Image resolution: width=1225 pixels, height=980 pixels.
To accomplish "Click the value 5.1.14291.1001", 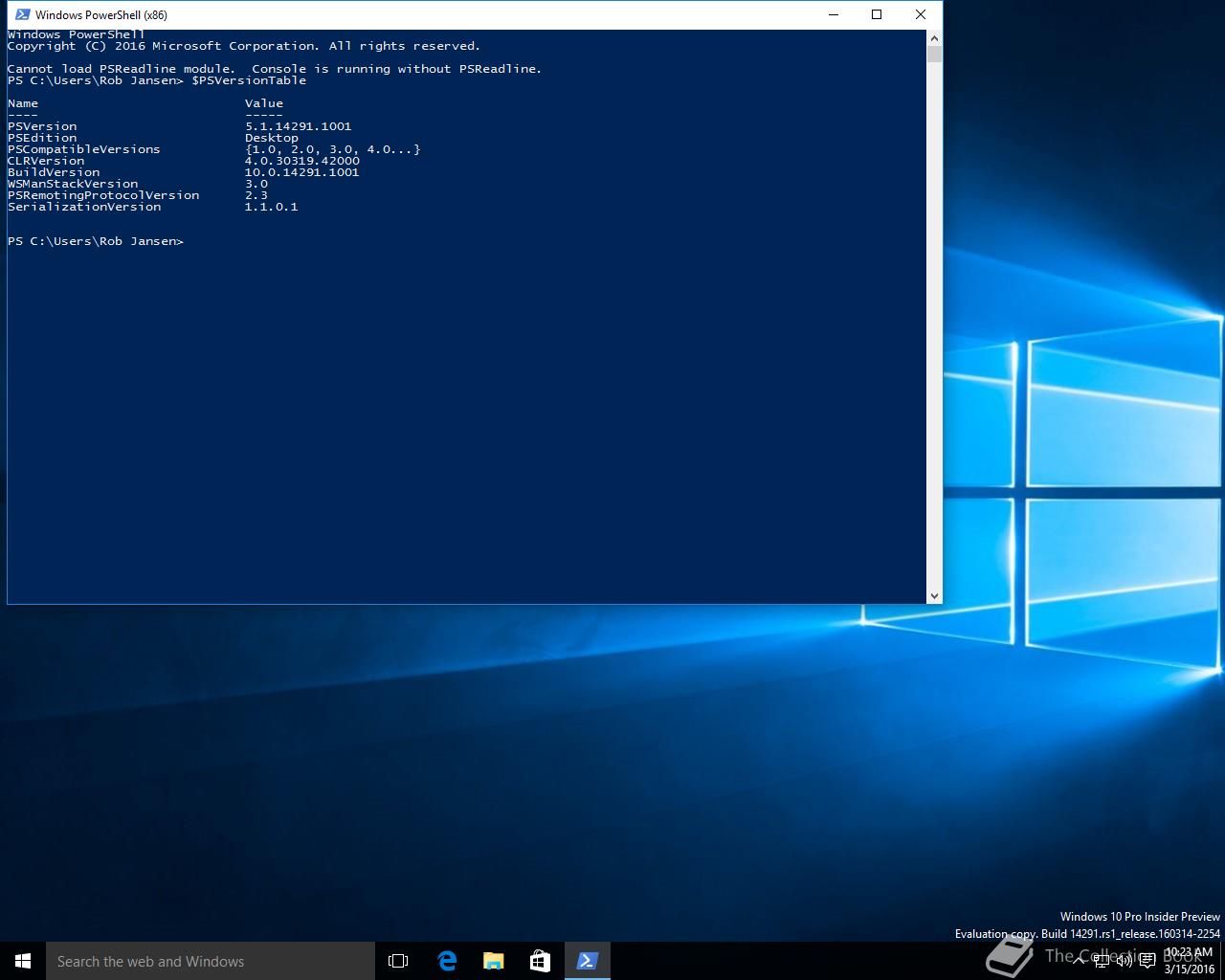I will [299, 126].
